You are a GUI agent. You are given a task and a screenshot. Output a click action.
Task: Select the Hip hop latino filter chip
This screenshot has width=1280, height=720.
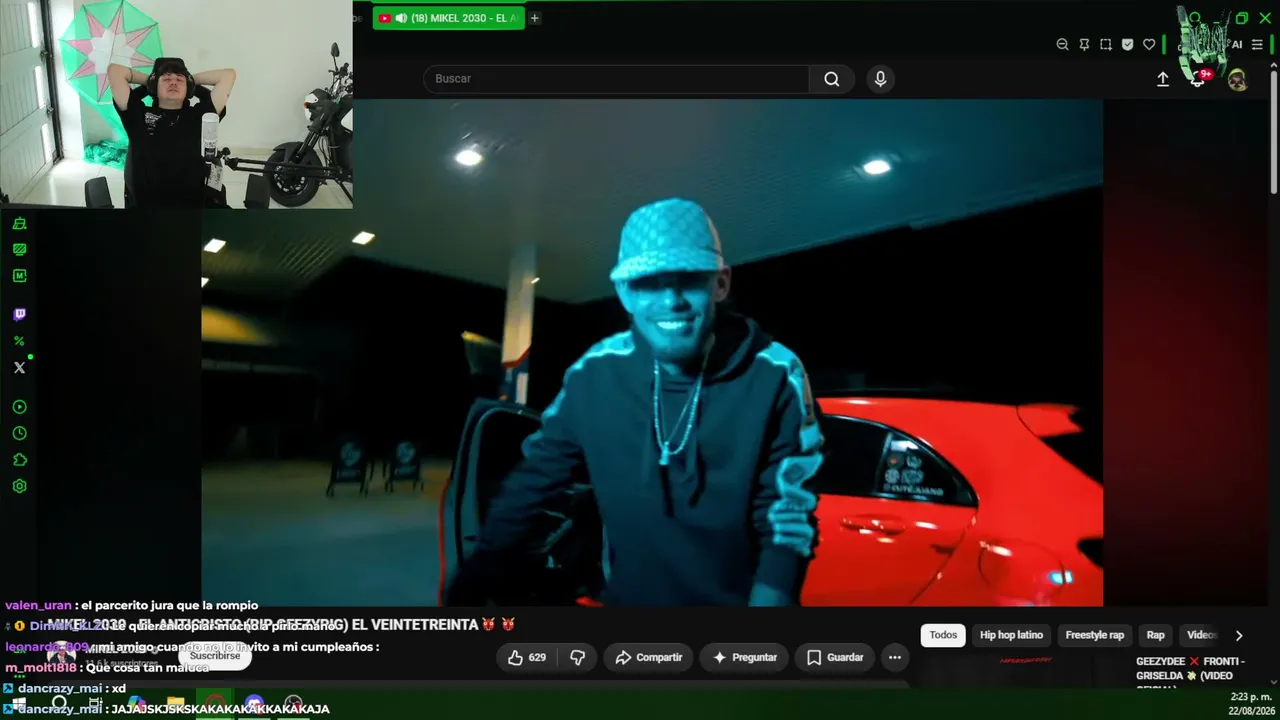coord(1011,635)
